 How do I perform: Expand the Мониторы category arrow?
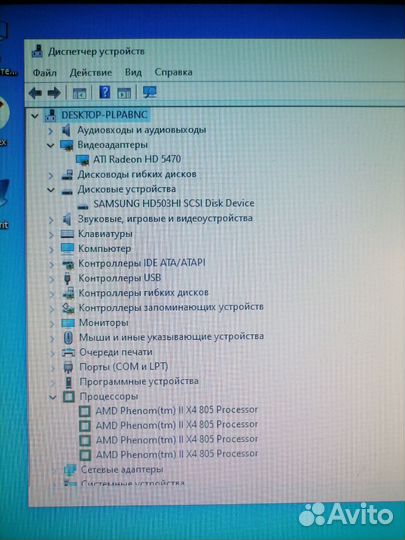(52, 324)
